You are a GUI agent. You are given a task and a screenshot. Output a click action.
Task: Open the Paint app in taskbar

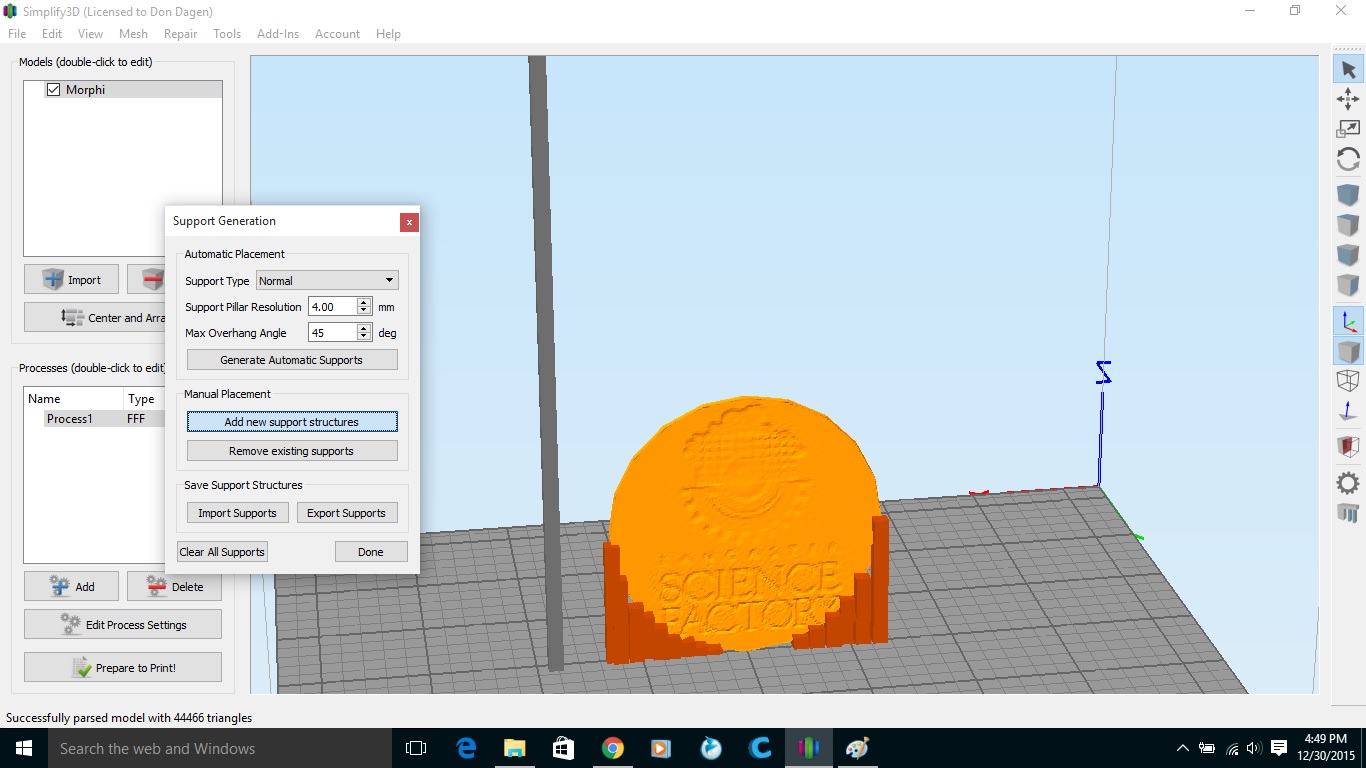tap(858, 748)
